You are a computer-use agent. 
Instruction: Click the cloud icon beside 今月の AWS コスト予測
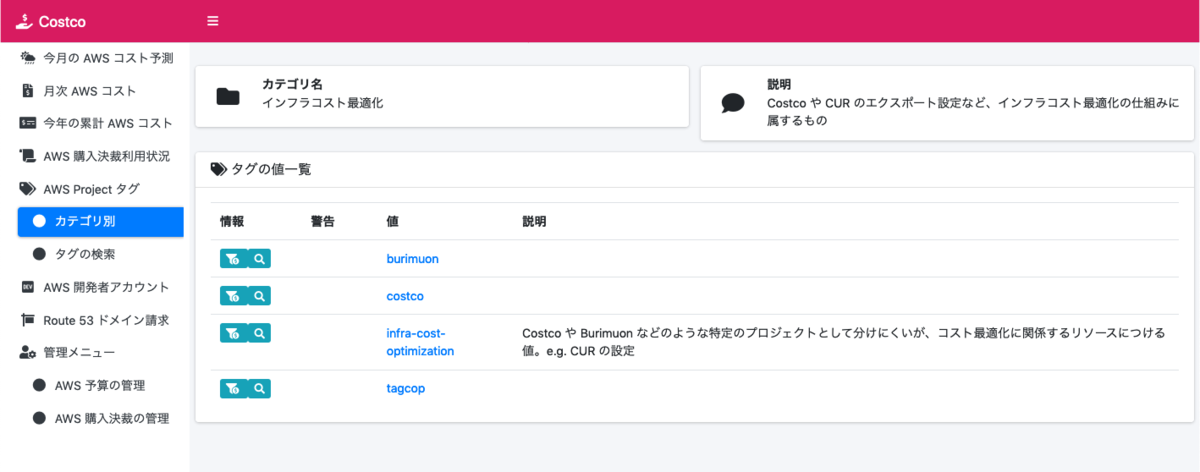point(28,58)
